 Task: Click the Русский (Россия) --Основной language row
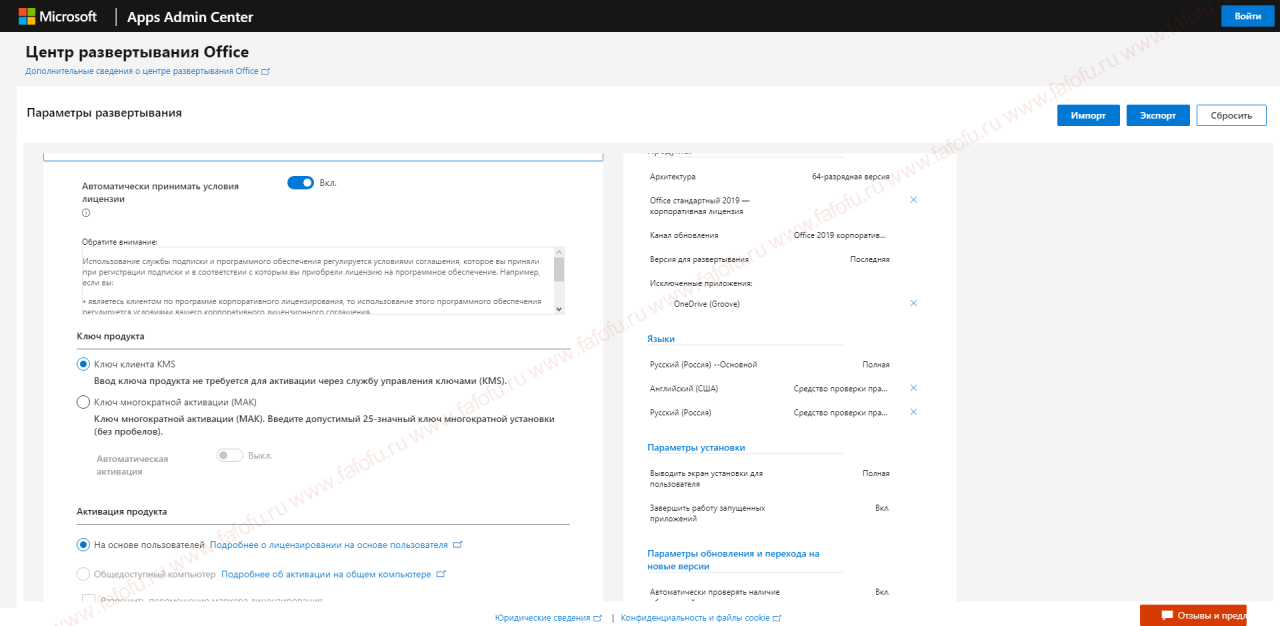pyautogui.click(x=769, y=364)
